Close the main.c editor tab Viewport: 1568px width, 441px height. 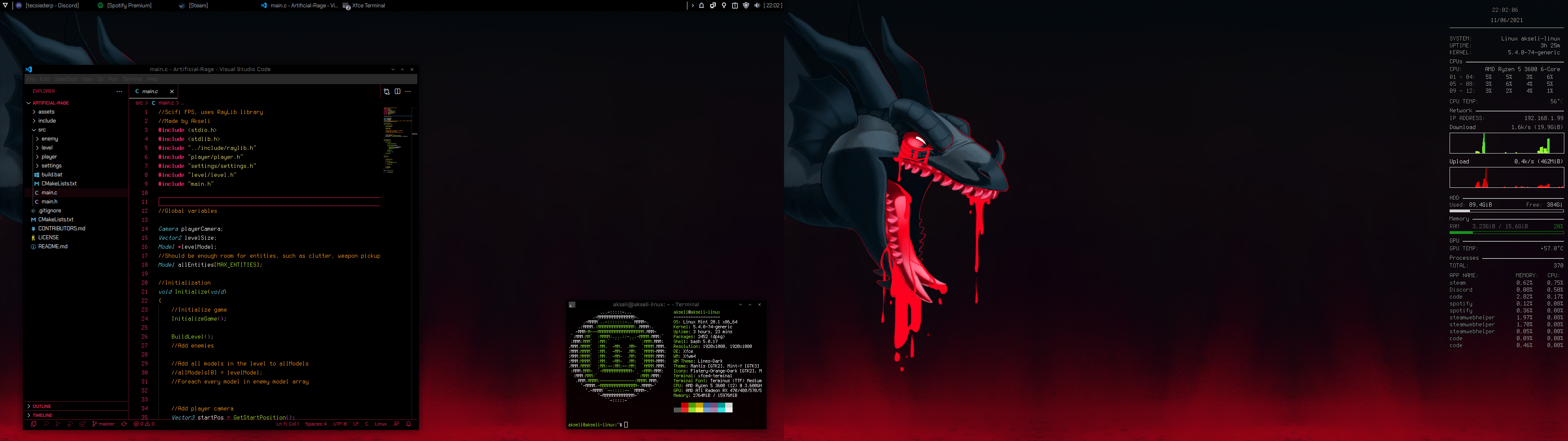(x=171, y=91)
